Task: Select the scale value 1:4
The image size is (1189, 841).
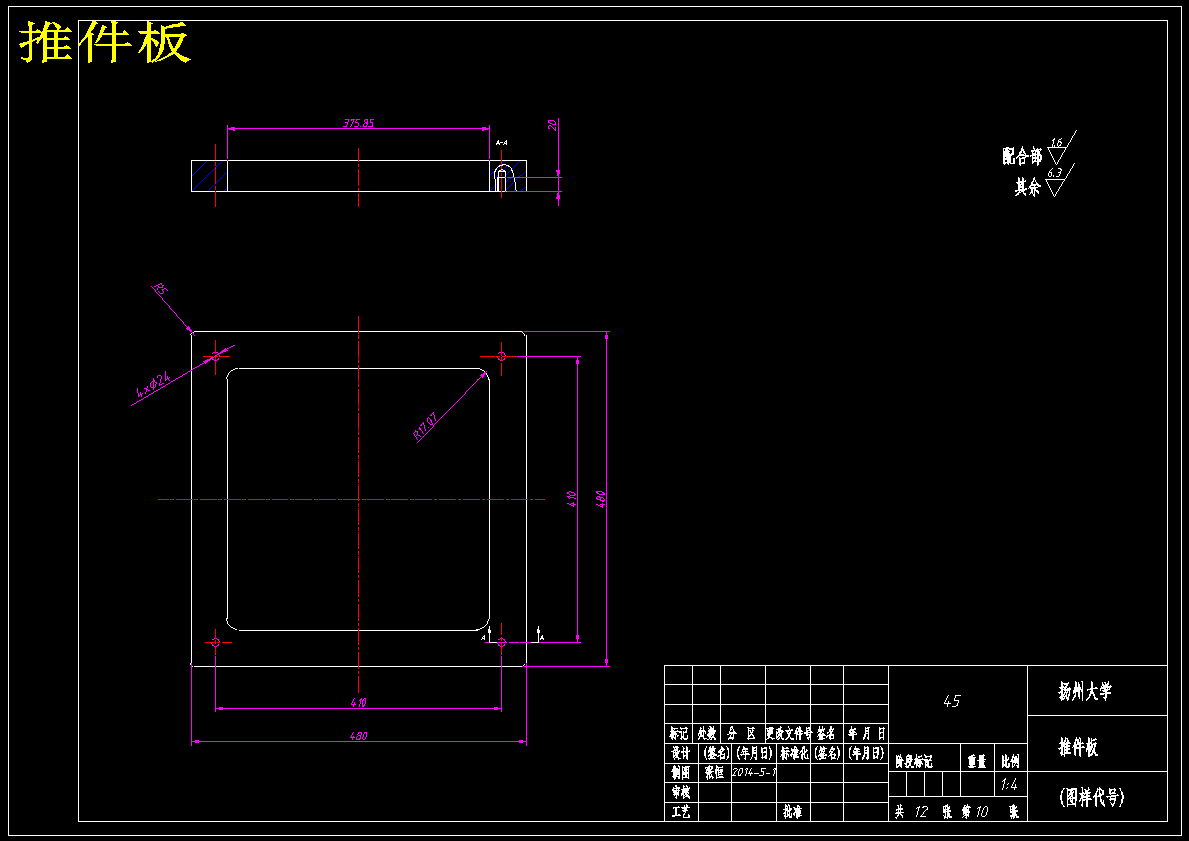Action: [1009, 785]
